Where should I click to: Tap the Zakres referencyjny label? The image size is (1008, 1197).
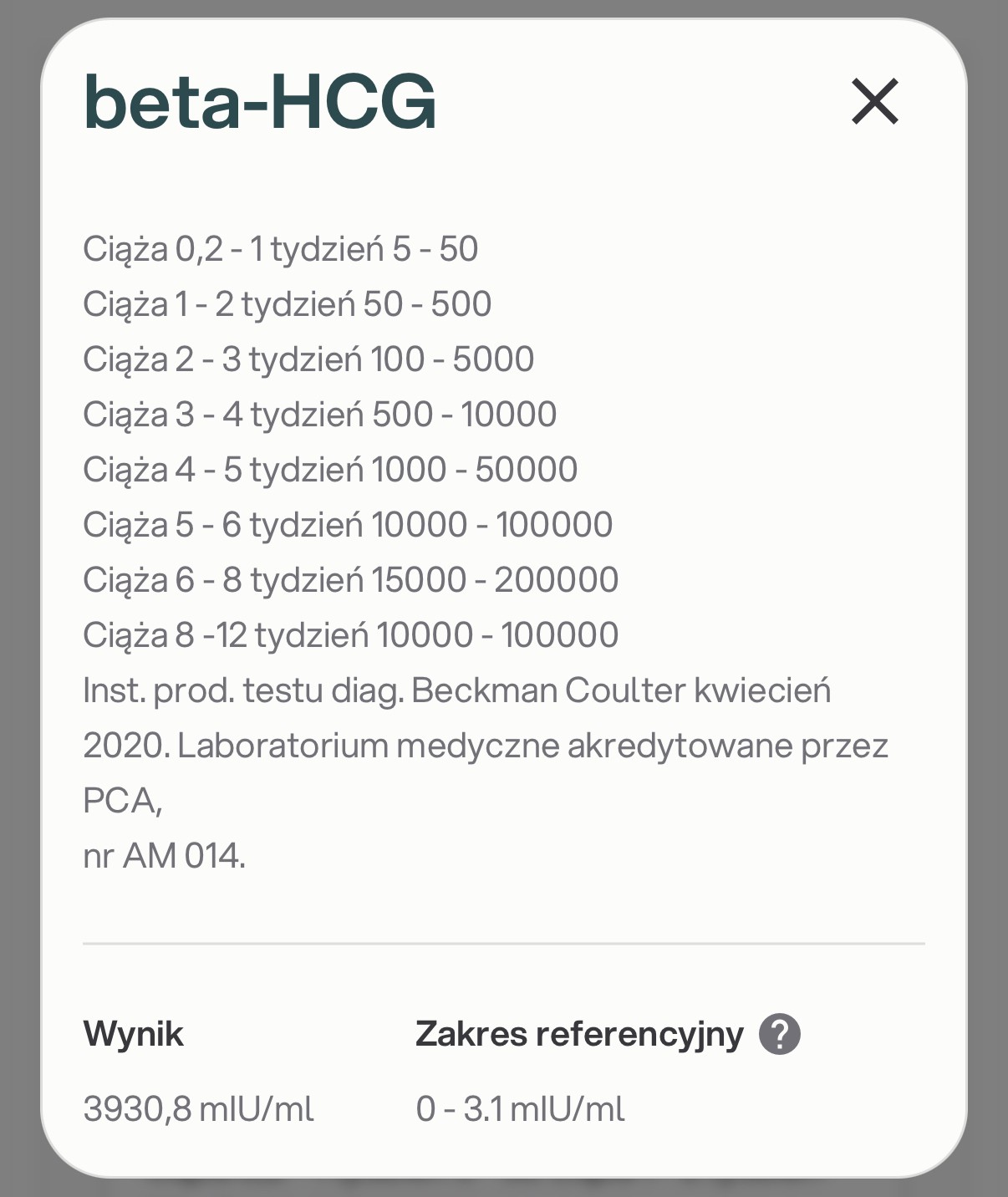tap(578, 1034)
